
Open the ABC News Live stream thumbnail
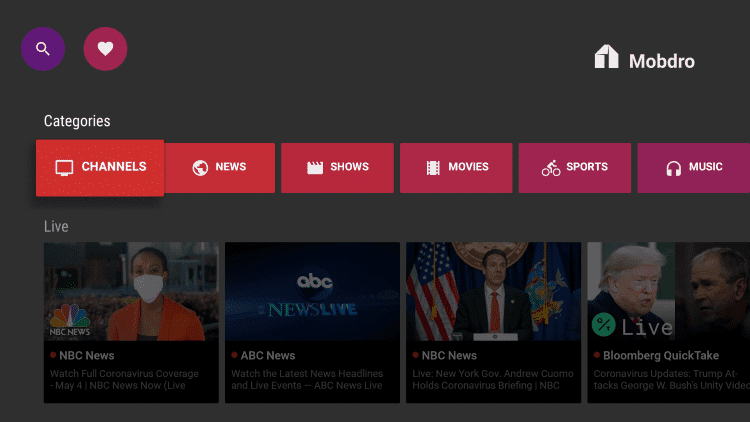tap(312, 291)
